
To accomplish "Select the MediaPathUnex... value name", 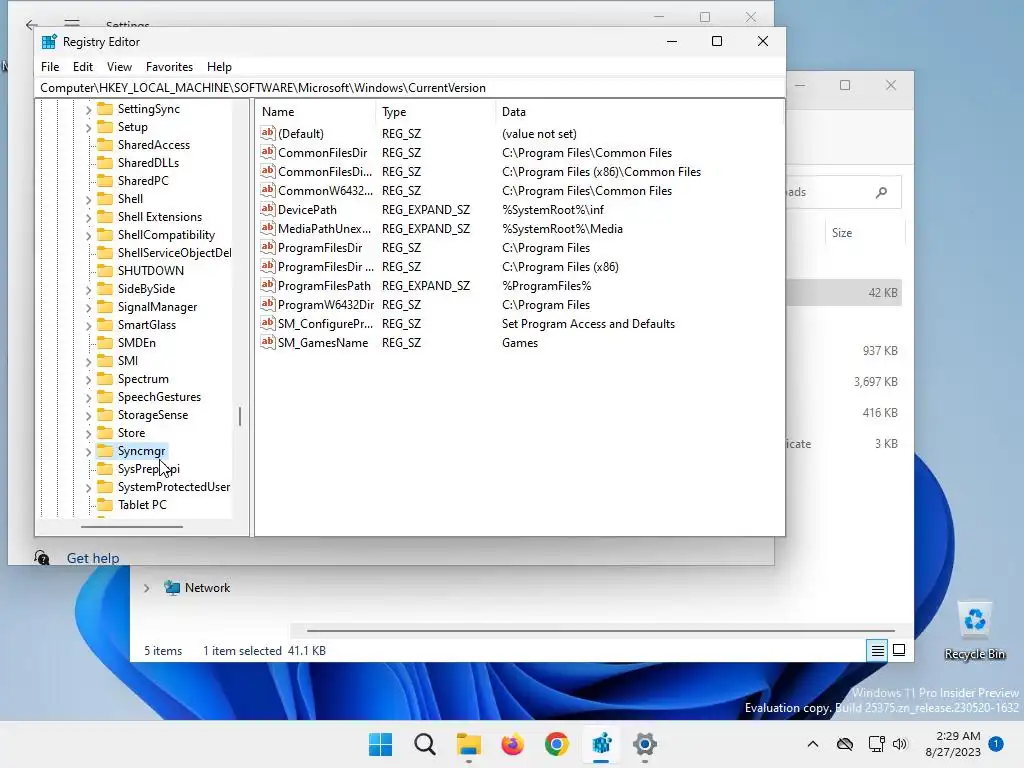I will [324, 229].
